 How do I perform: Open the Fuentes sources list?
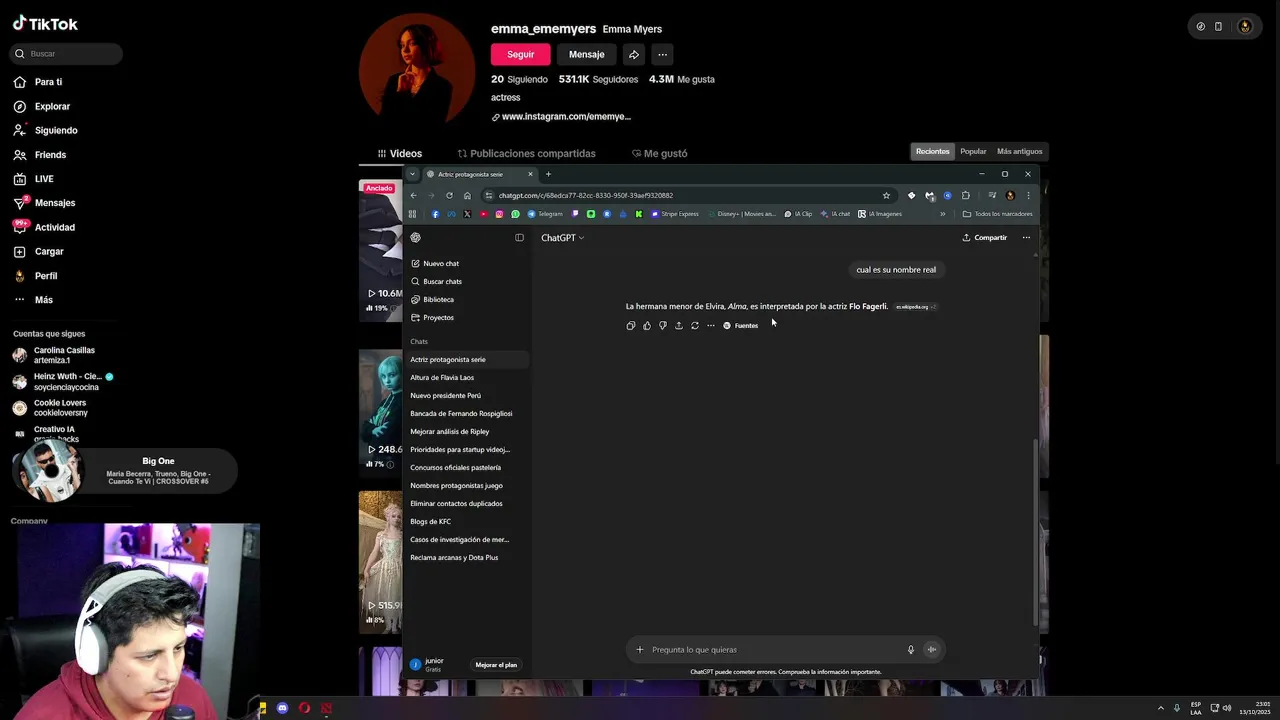pyautogui.click(x=741, y=326)
